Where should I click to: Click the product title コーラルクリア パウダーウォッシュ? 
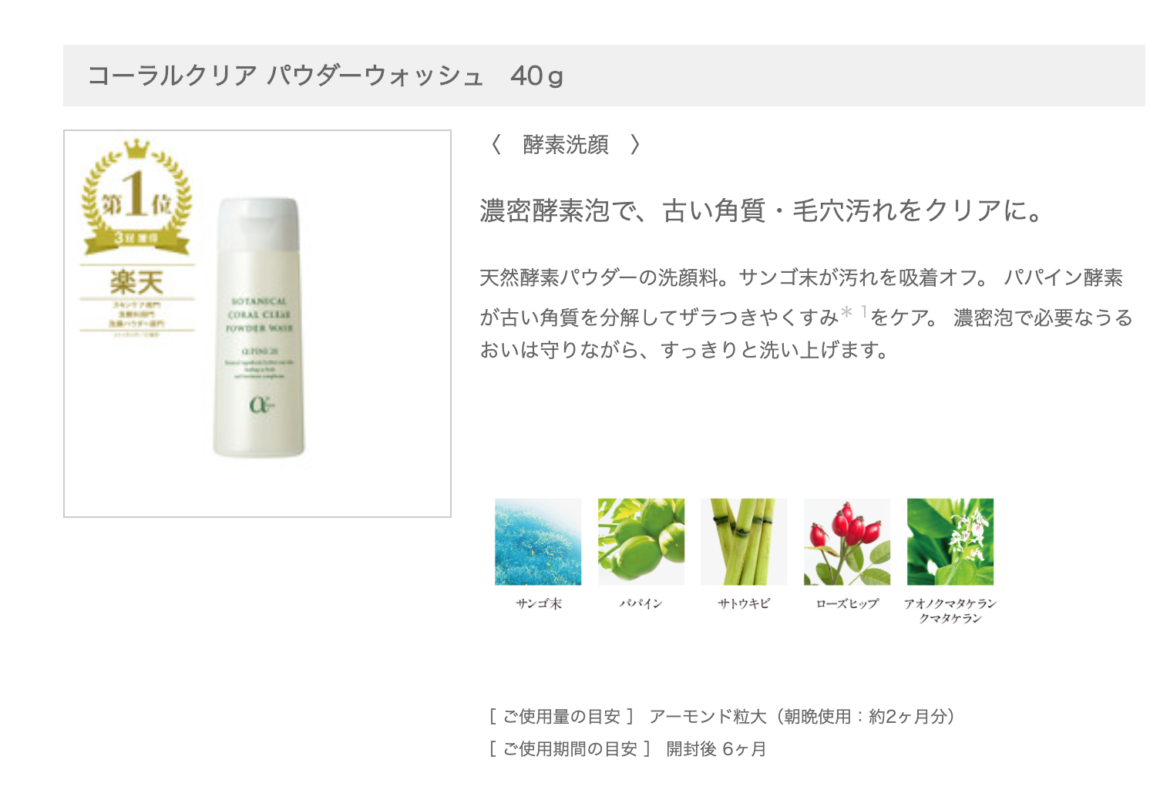pyautogui.click(x=286, y=75)
